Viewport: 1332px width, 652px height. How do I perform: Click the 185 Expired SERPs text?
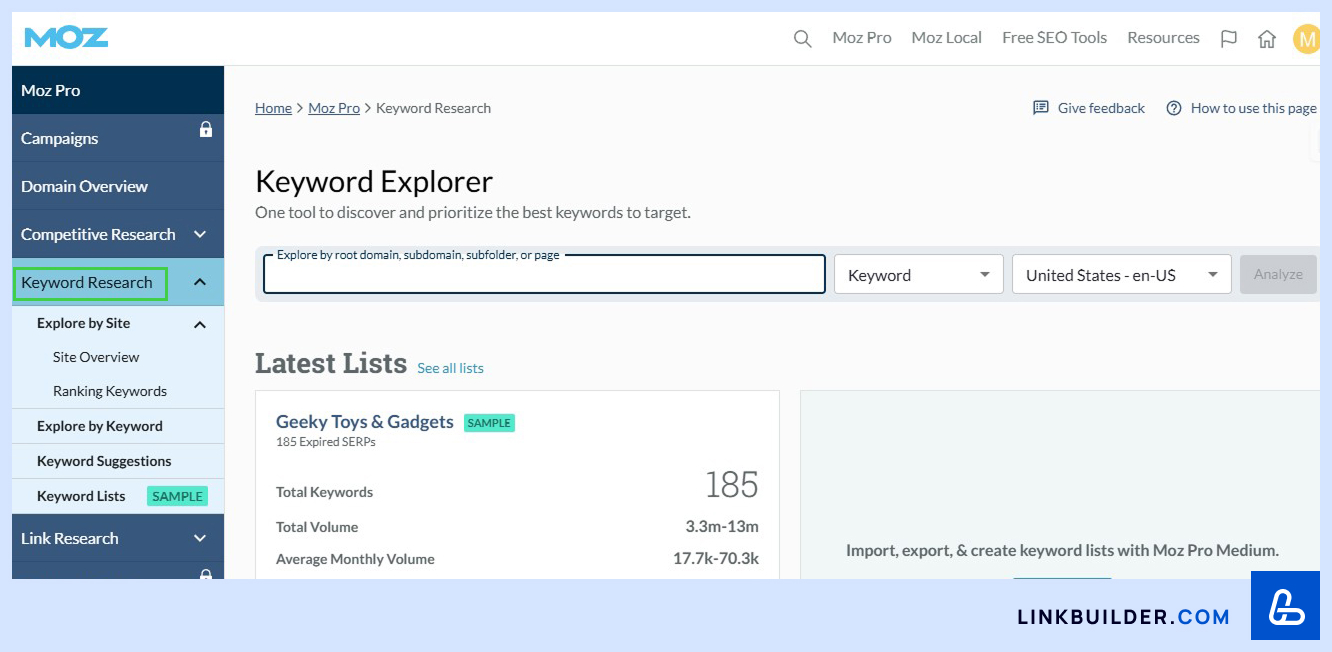click(x=326, y=441)
